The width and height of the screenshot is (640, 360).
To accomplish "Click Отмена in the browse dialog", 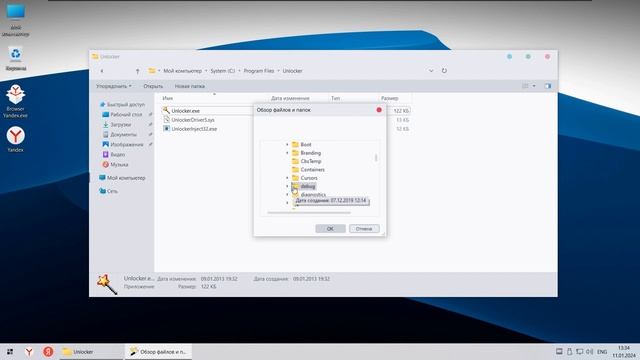I will tap(364, 229).
